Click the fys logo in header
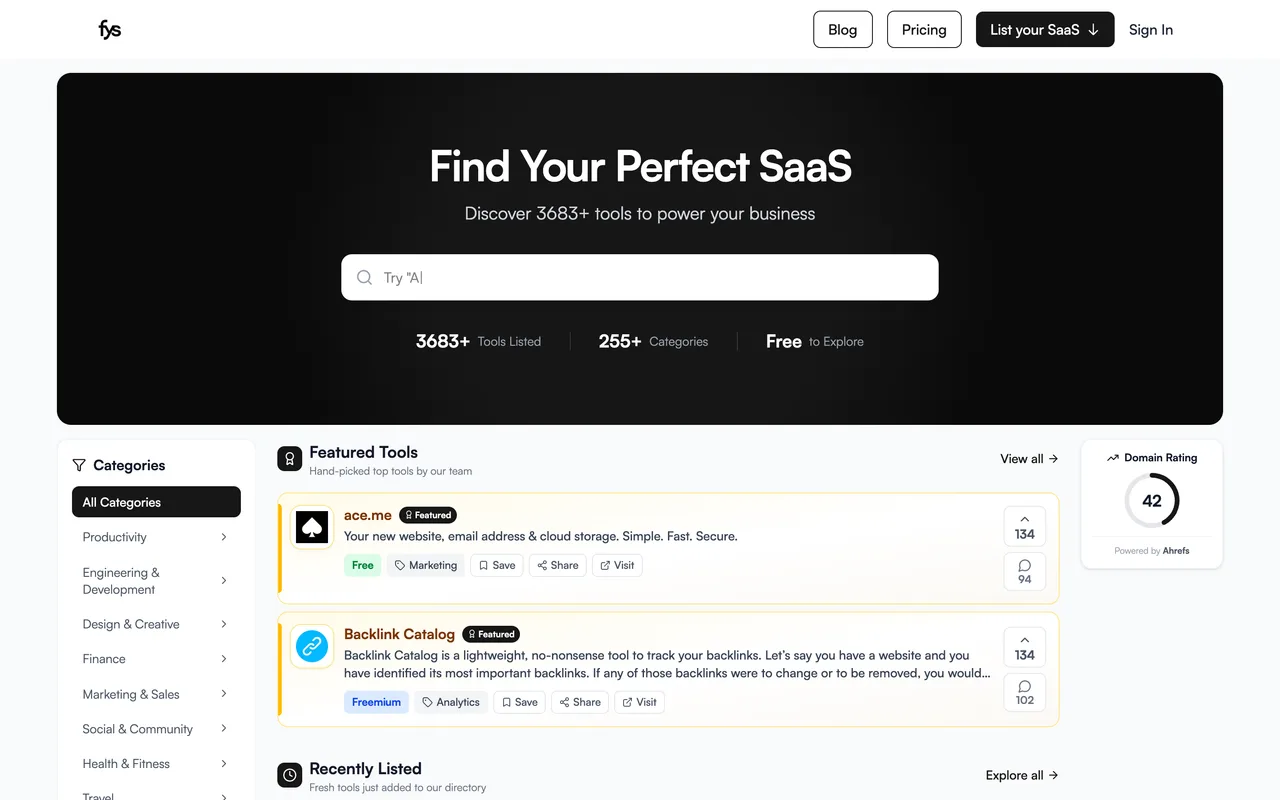1280x800 pixels. (110, 30)
